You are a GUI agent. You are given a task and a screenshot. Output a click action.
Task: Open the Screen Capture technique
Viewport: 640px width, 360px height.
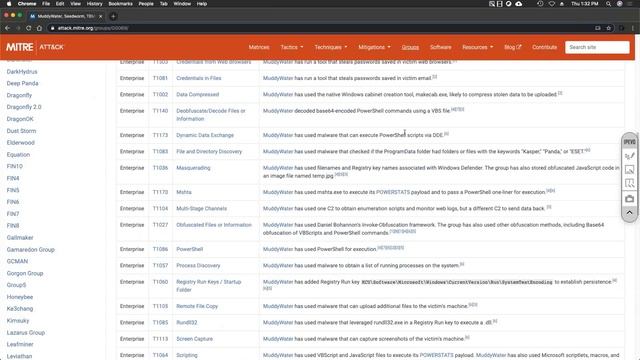click(194, 339)
